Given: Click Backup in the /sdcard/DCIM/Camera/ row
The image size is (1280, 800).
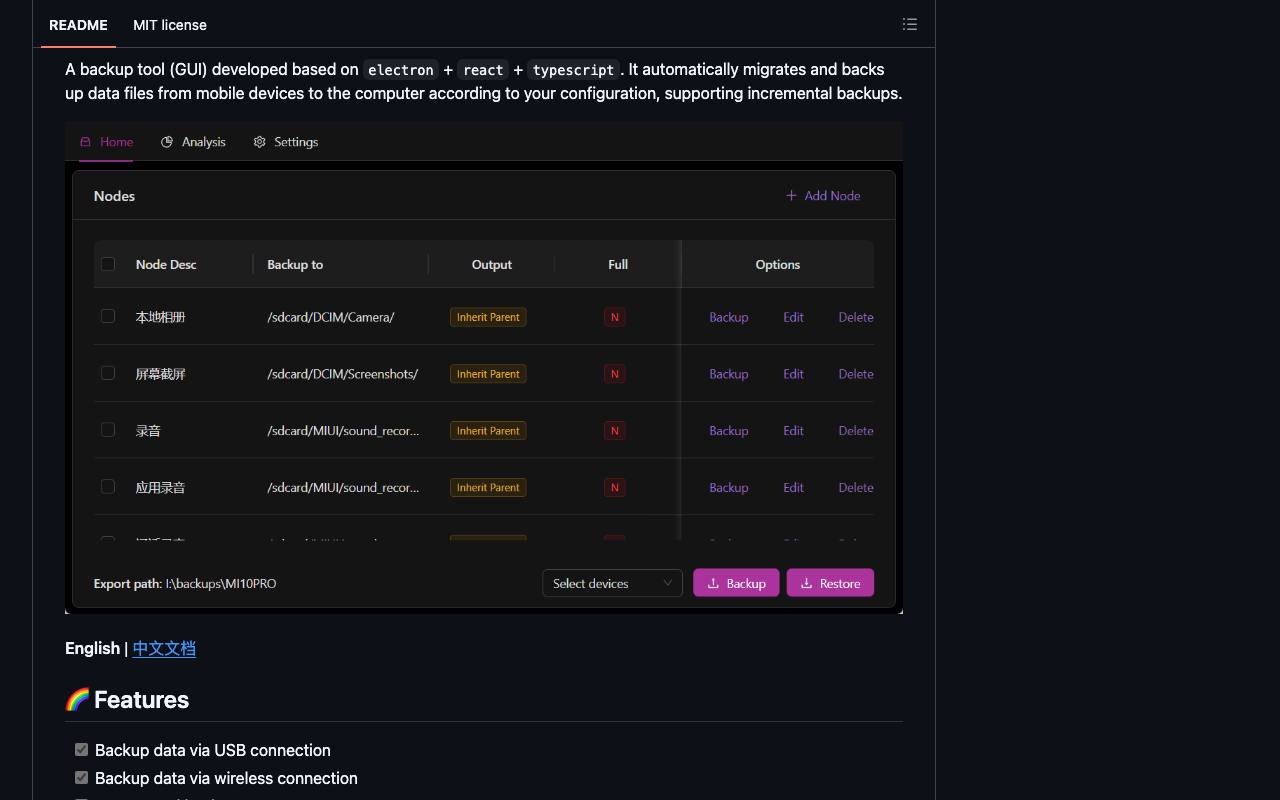Looking at the screenshot, I should tap(729, 317).
